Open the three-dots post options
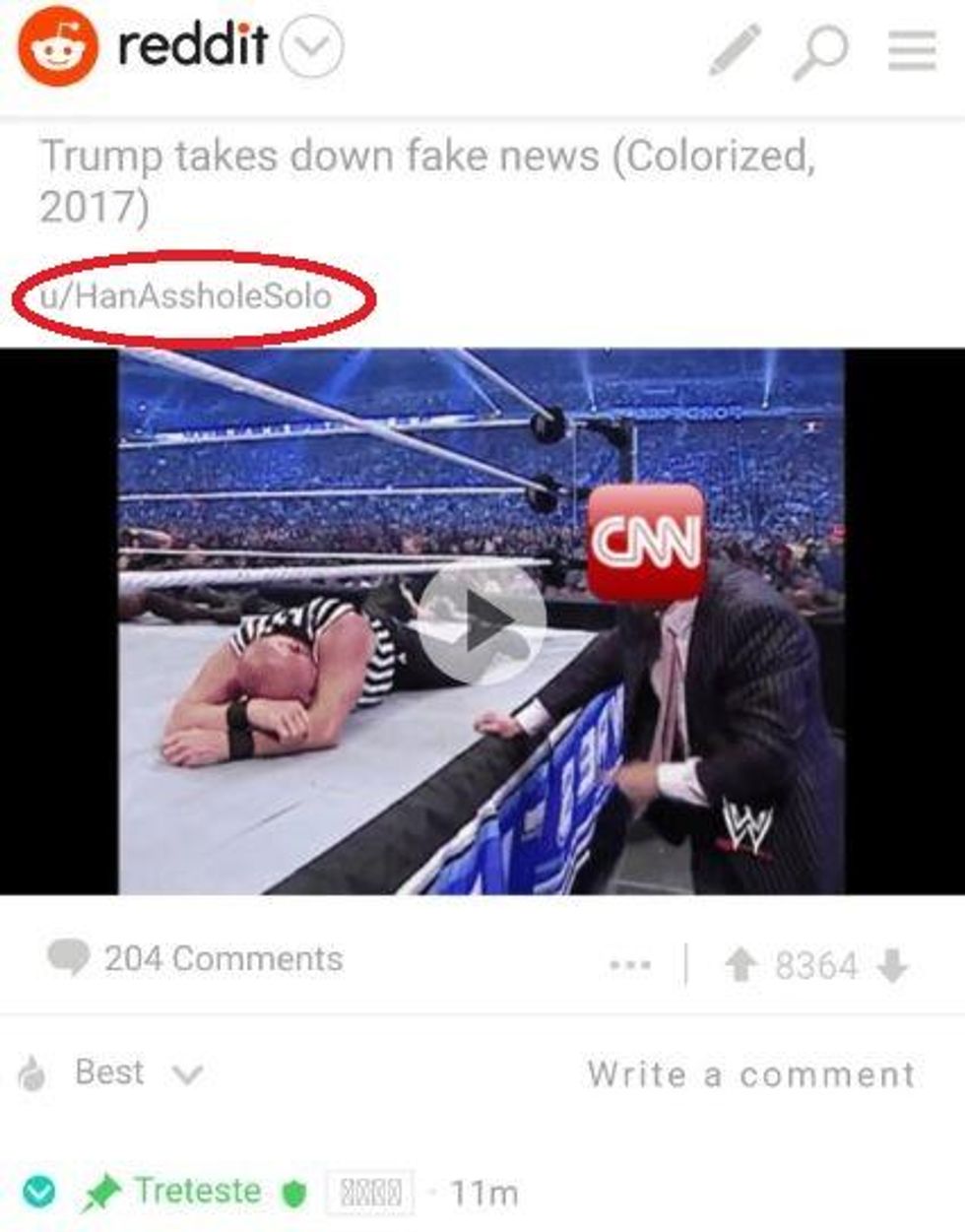Viewport: 965px width, 1232px height. (x=630, y=965)
